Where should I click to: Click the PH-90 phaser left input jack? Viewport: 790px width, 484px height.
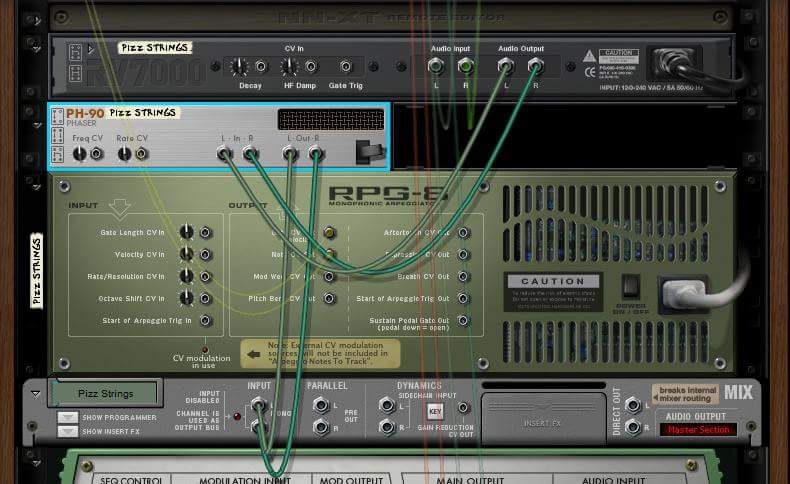224,153
